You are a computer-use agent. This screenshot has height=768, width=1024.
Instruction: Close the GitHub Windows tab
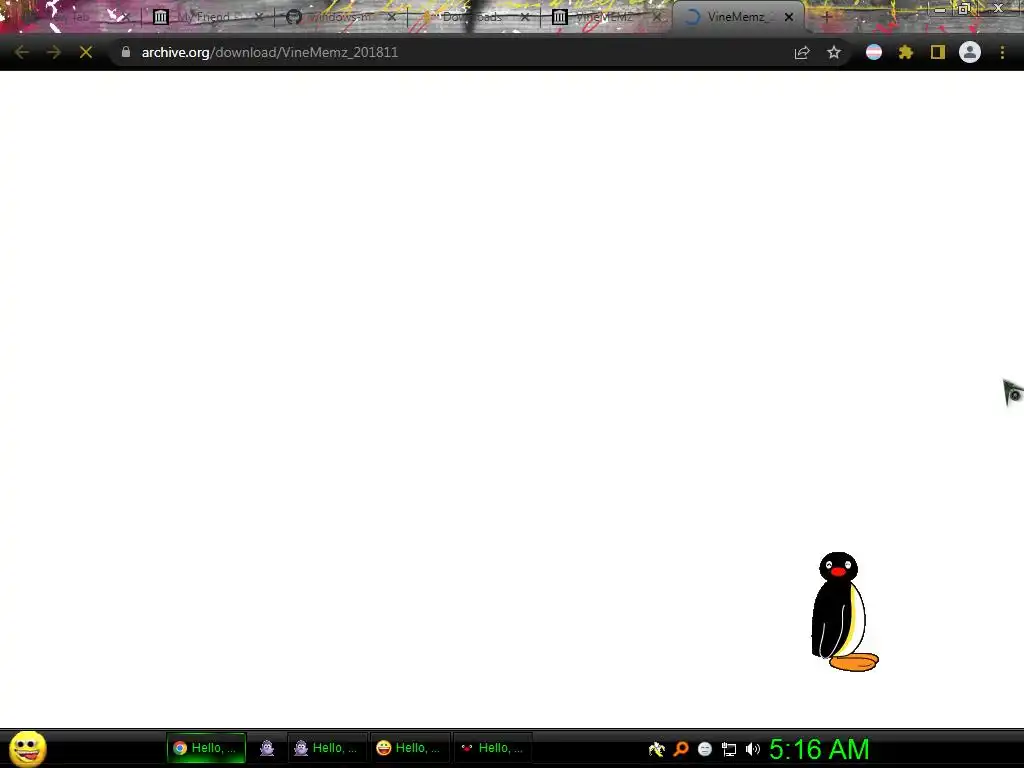coord(391,17)
